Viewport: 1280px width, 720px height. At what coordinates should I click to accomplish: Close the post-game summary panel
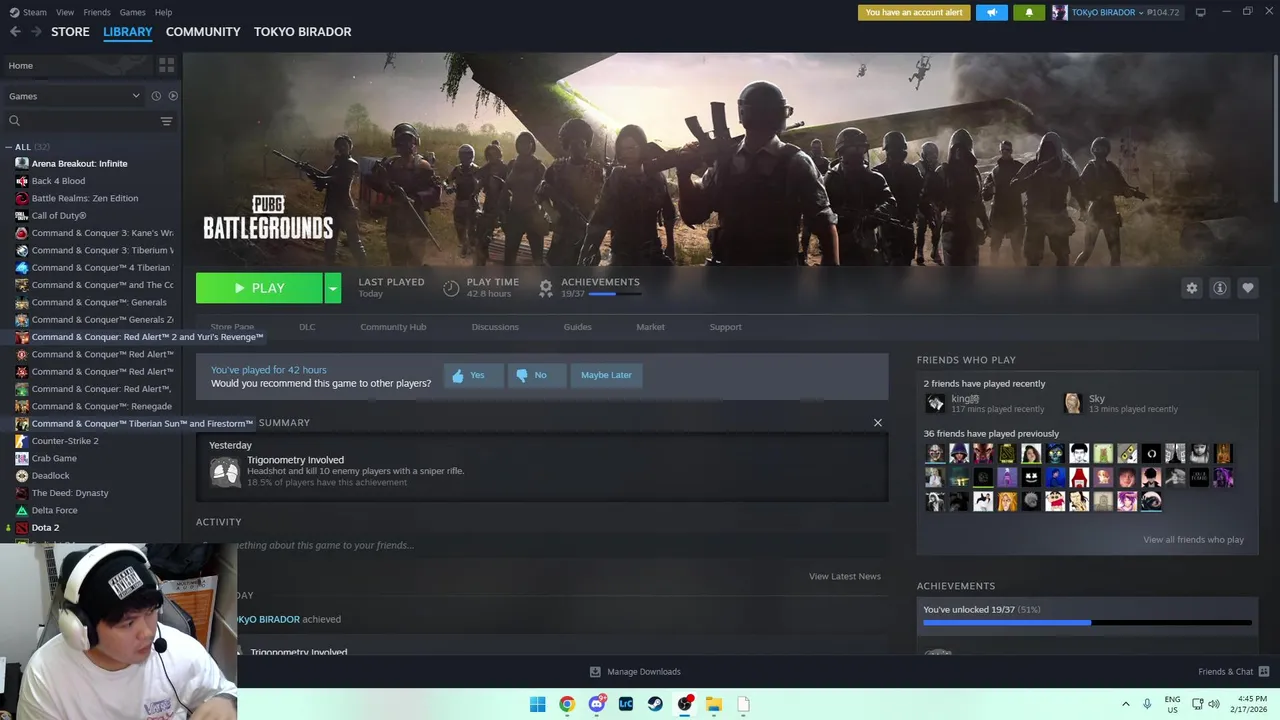click(878, 423)
